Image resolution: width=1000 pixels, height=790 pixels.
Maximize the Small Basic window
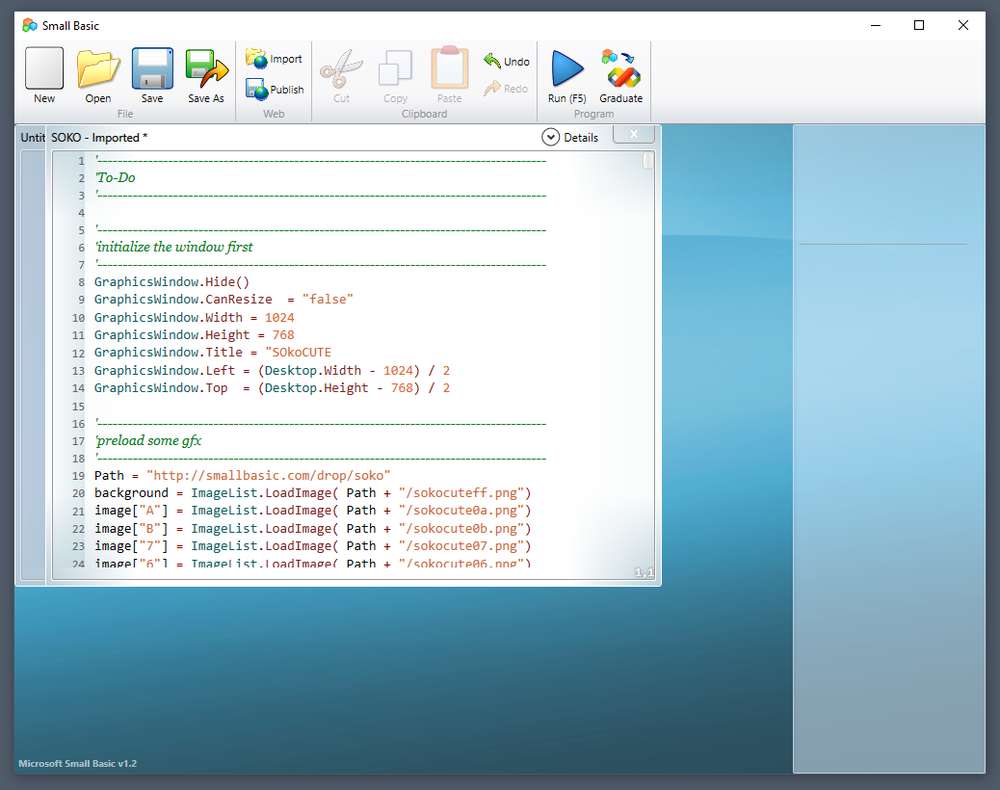click(x=919, y=26)
